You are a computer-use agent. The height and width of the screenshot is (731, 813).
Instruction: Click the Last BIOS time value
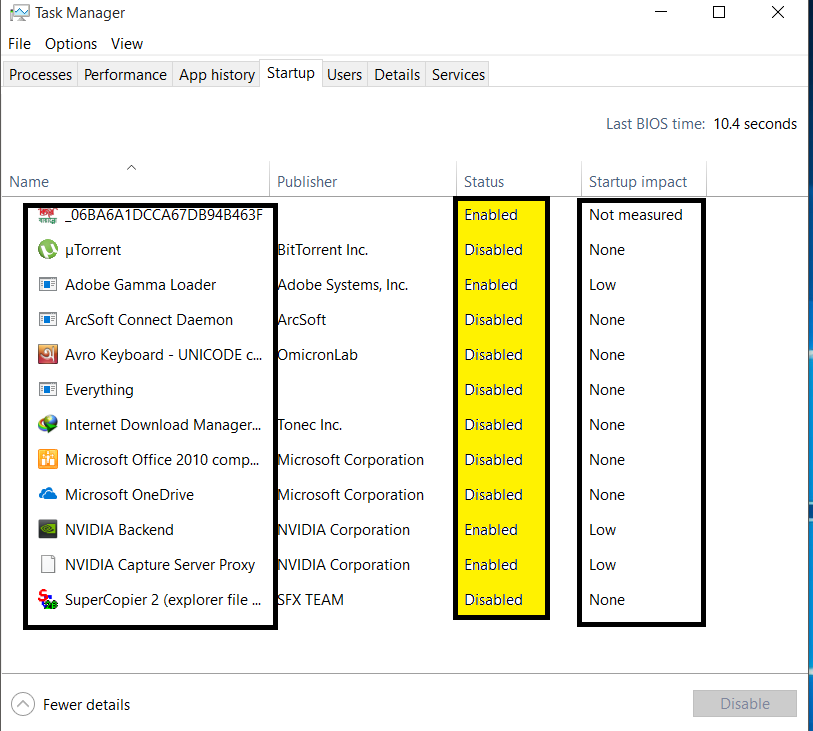tap(755, 124)
